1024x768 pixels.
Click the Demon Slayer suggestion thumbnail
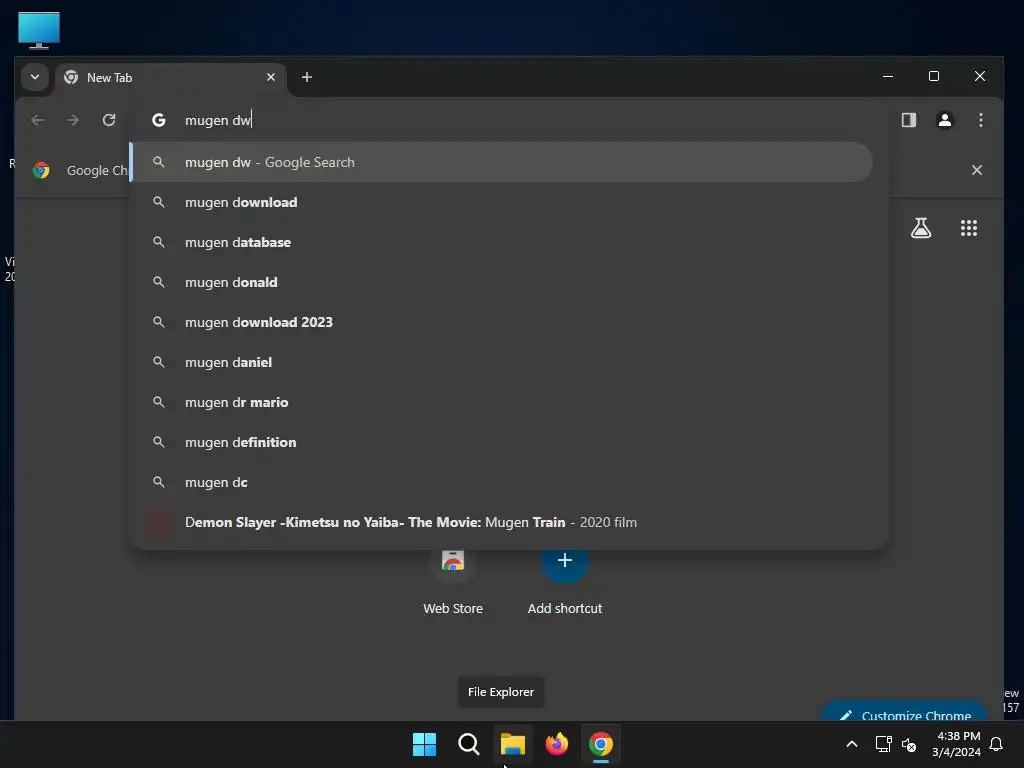coord(159,522)
